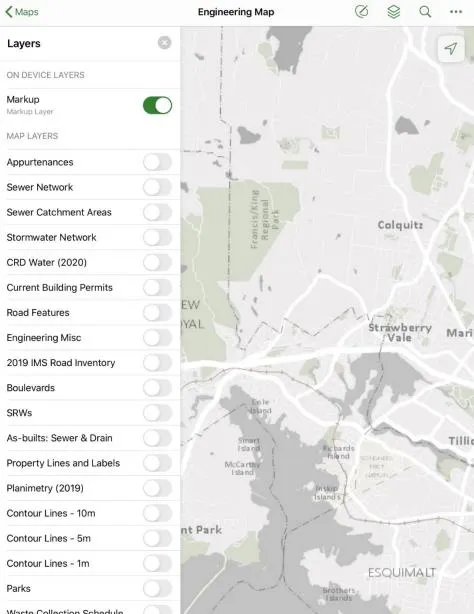This screenshot has width=474, height=614.
Task: Click the Engineering Map title
Action: point(236,12)
